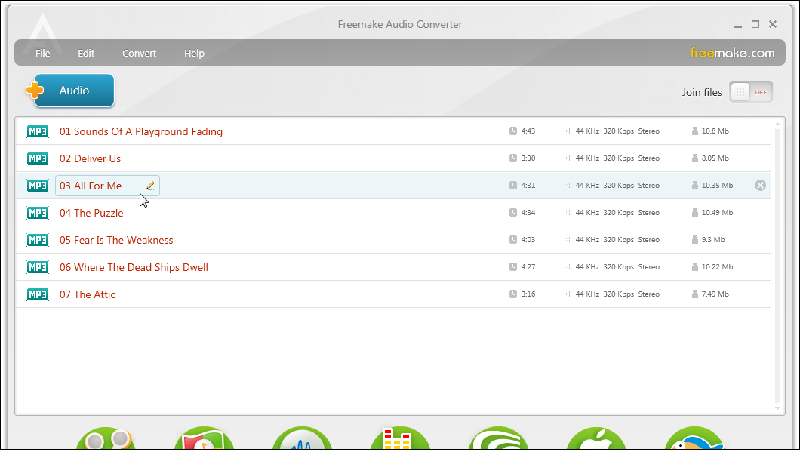Click MP3 badge of The Puzzle
Screen dimensions: 800x450
click(x=37, y=213)
